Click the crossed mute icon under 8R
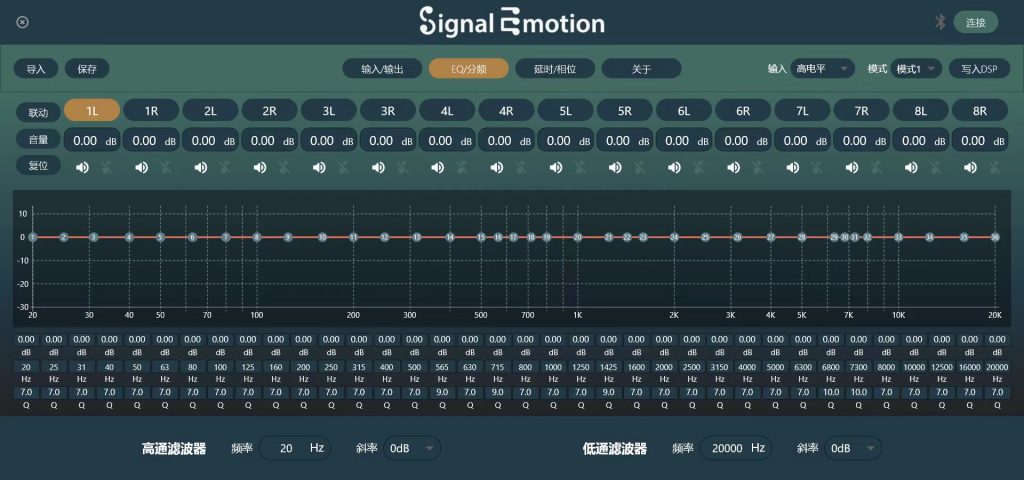The width and height of the screenshot is (1024, 480). (995, 168)
